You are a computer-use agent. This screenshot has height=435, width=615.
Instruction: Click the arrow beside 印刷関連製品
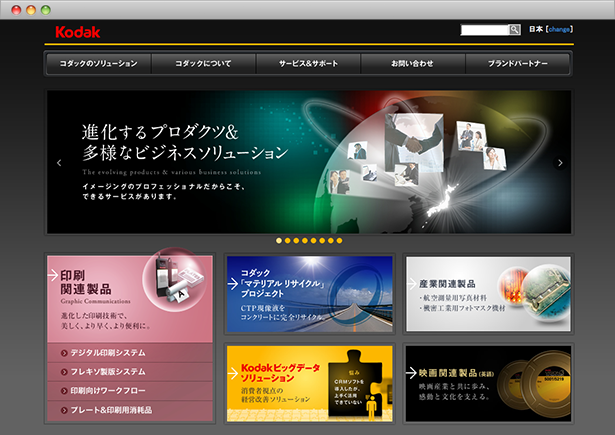53,275
